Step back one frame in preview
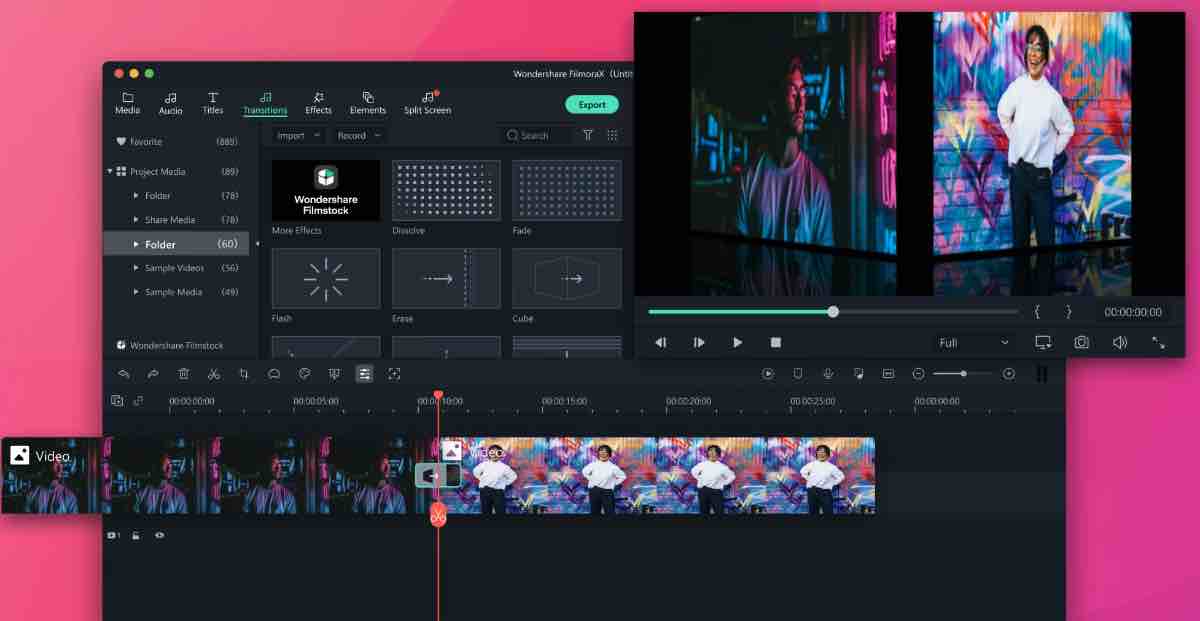This screenshot has width=1200, height=621. click(x=661, y=342)
